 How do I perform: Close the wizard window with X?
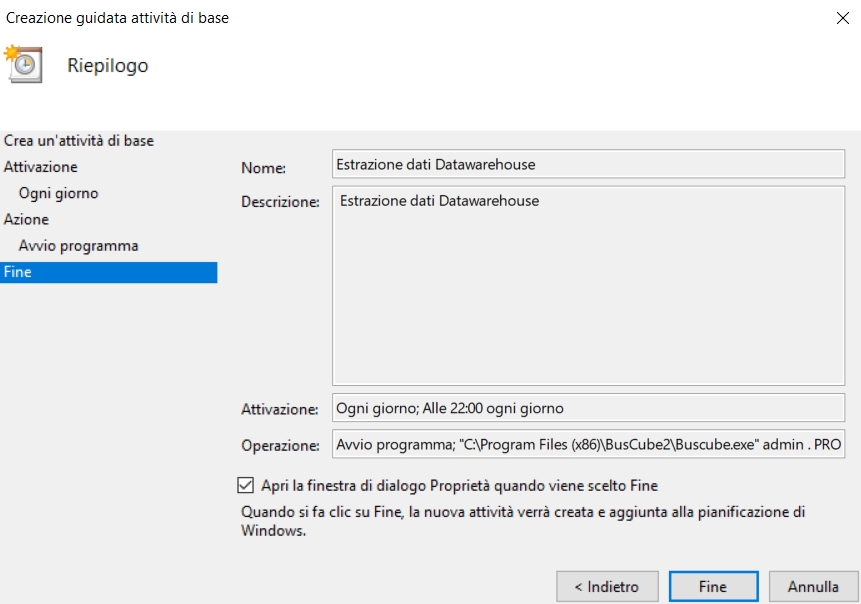pos(843,18)
